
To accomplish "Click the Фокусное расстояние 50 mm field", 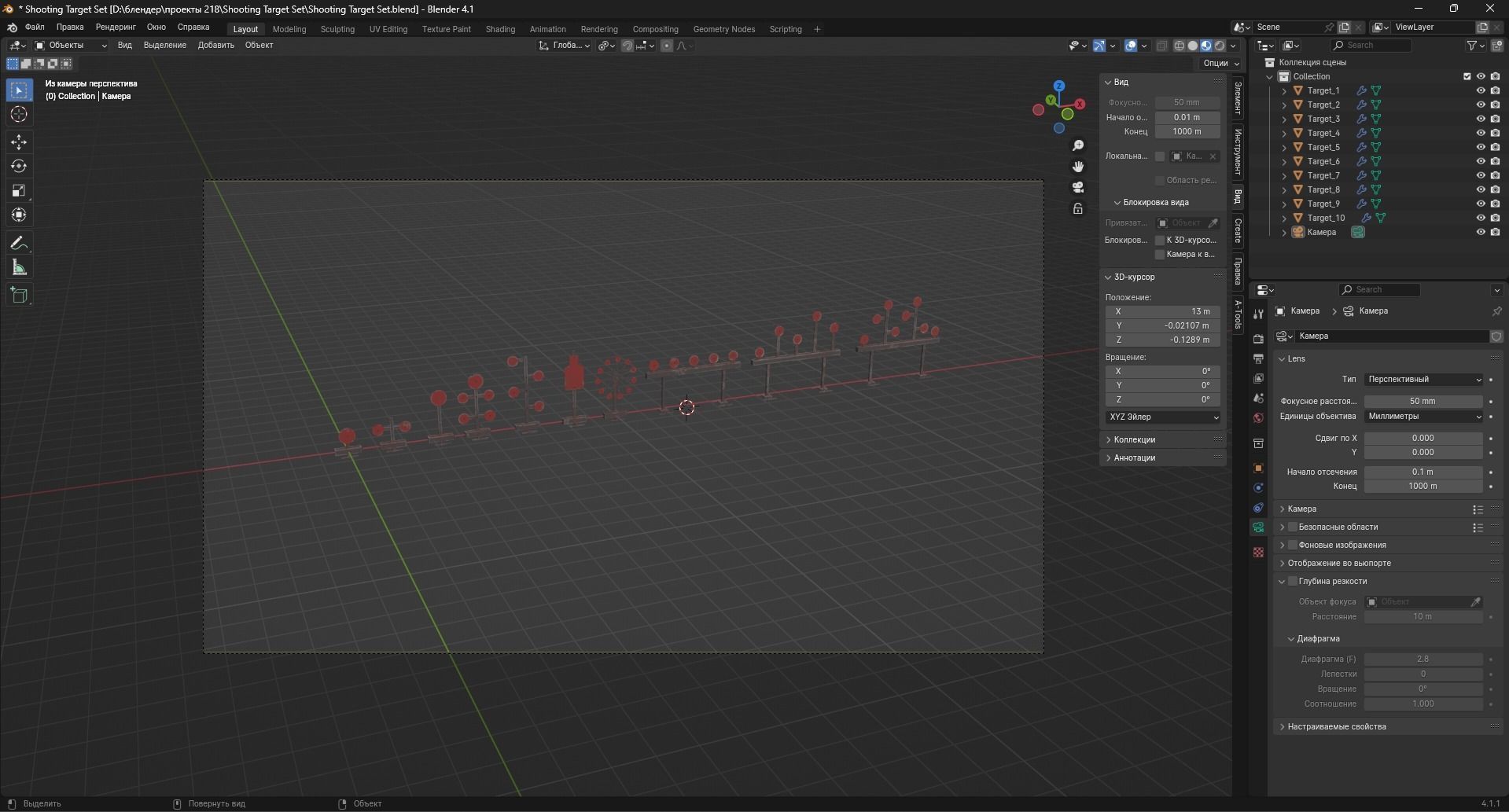I will click(1423, 402).
